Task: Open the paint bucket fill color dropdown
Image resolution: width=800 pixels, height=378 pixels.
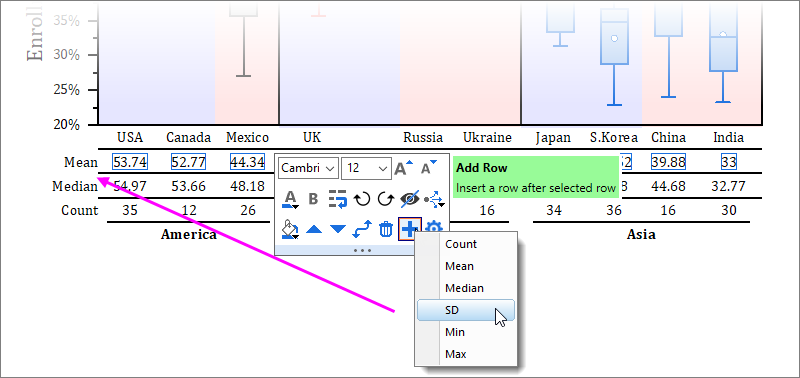Action: pos(290,229)
